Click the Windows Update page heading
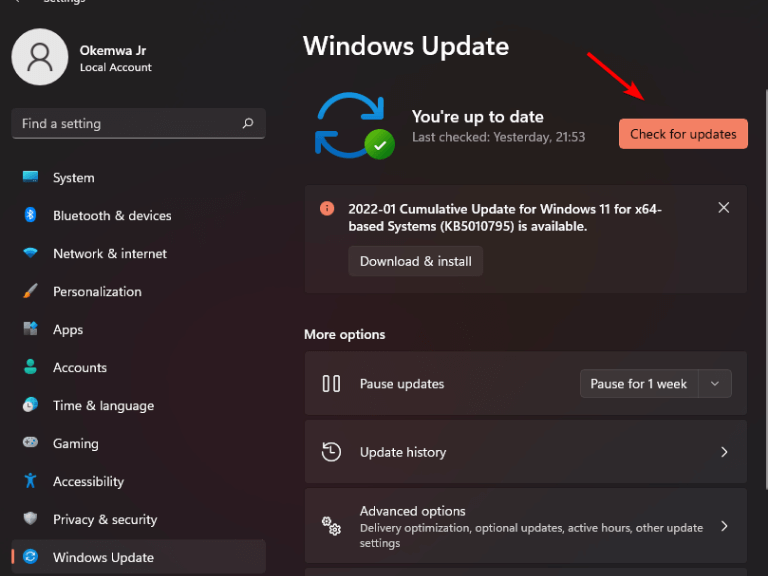 (x=406, y=46)
